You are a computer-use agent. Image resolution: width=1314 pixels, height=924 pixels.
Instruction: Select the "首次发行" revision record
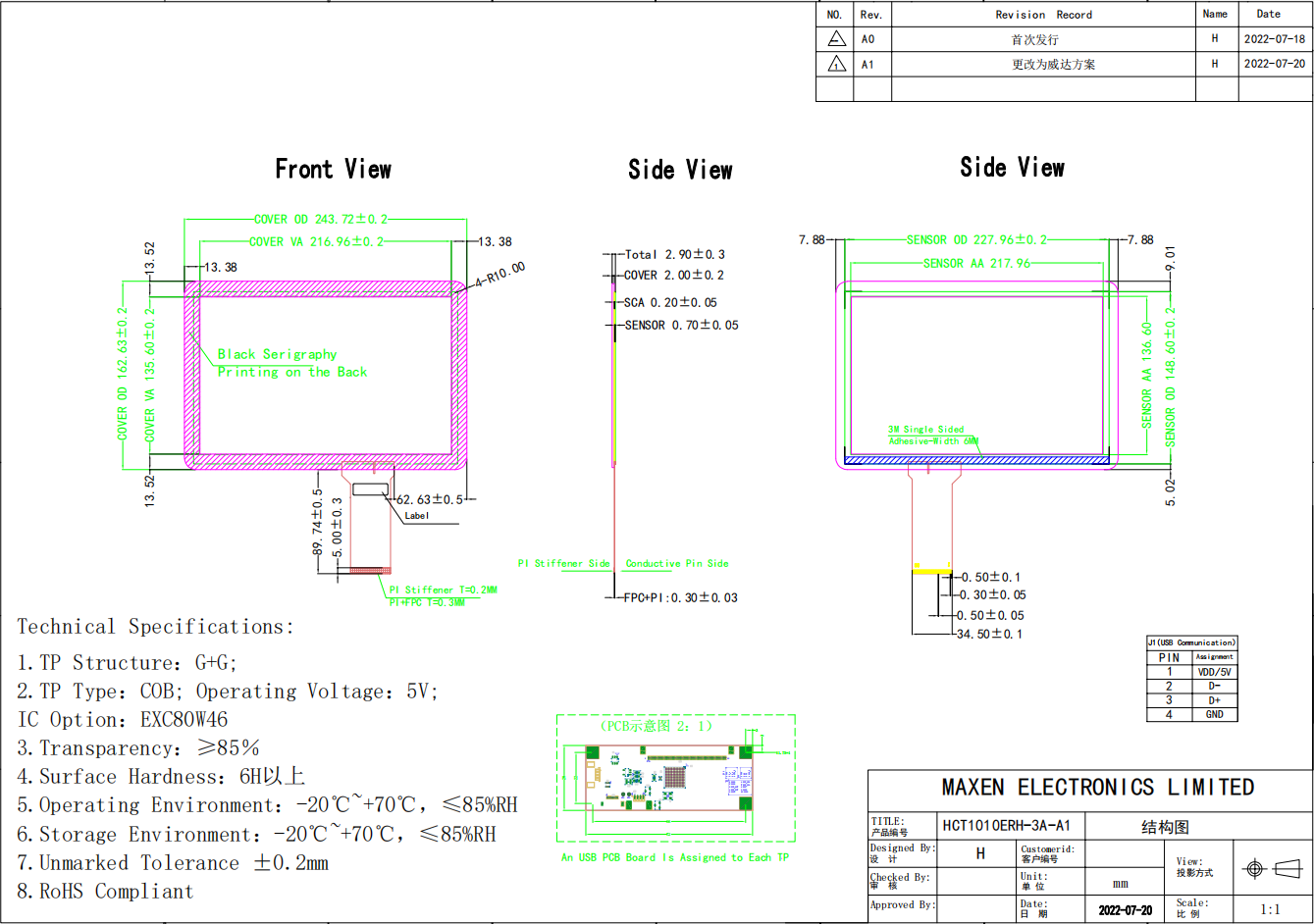1035,39
